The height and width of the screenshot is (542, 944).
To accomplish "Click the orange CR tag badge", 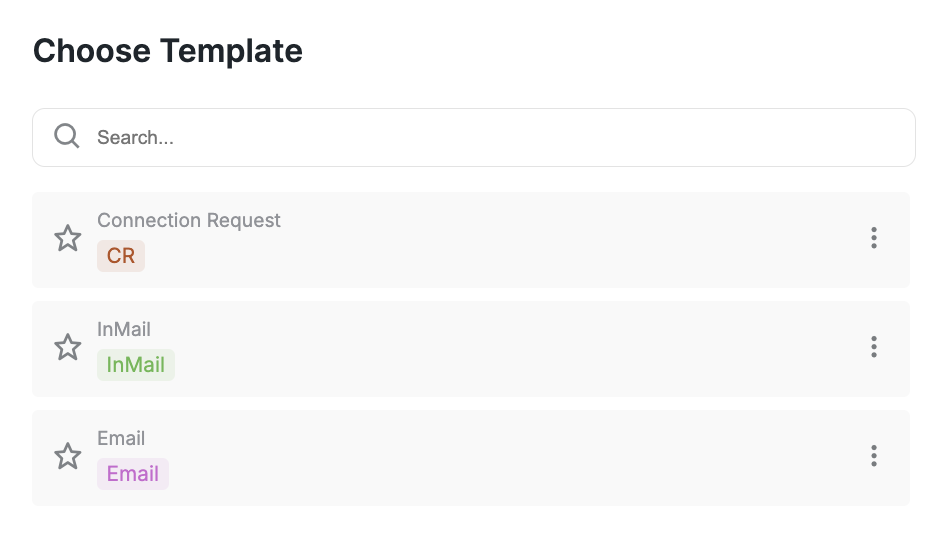I will 121,256.
